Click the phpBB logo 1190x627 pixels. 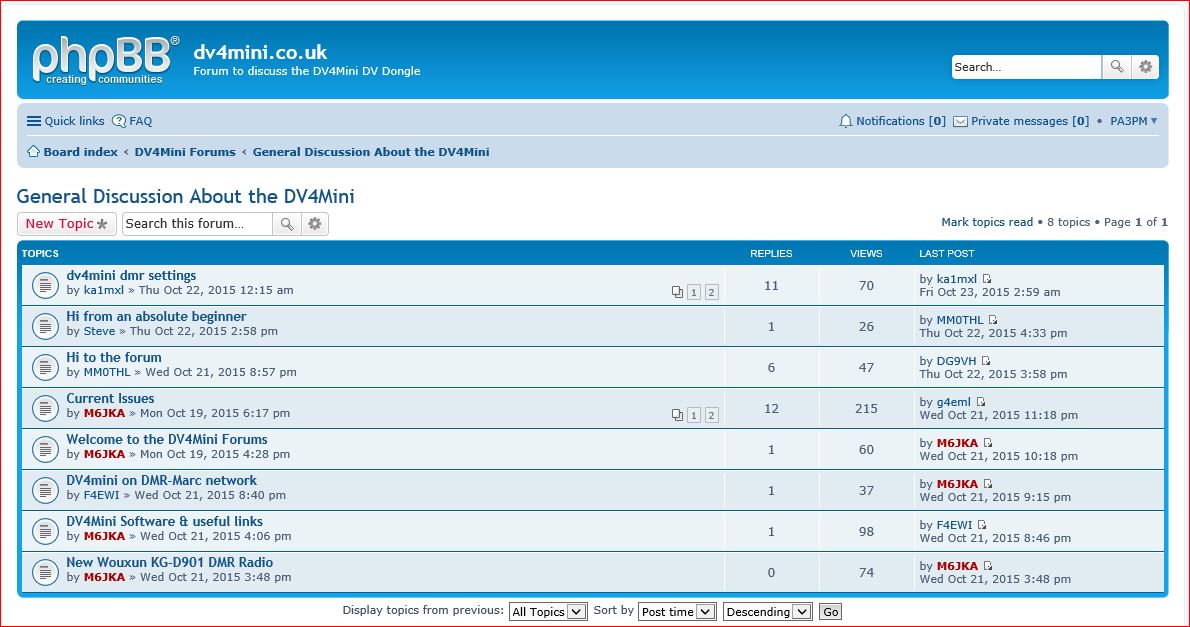point(105,60)
